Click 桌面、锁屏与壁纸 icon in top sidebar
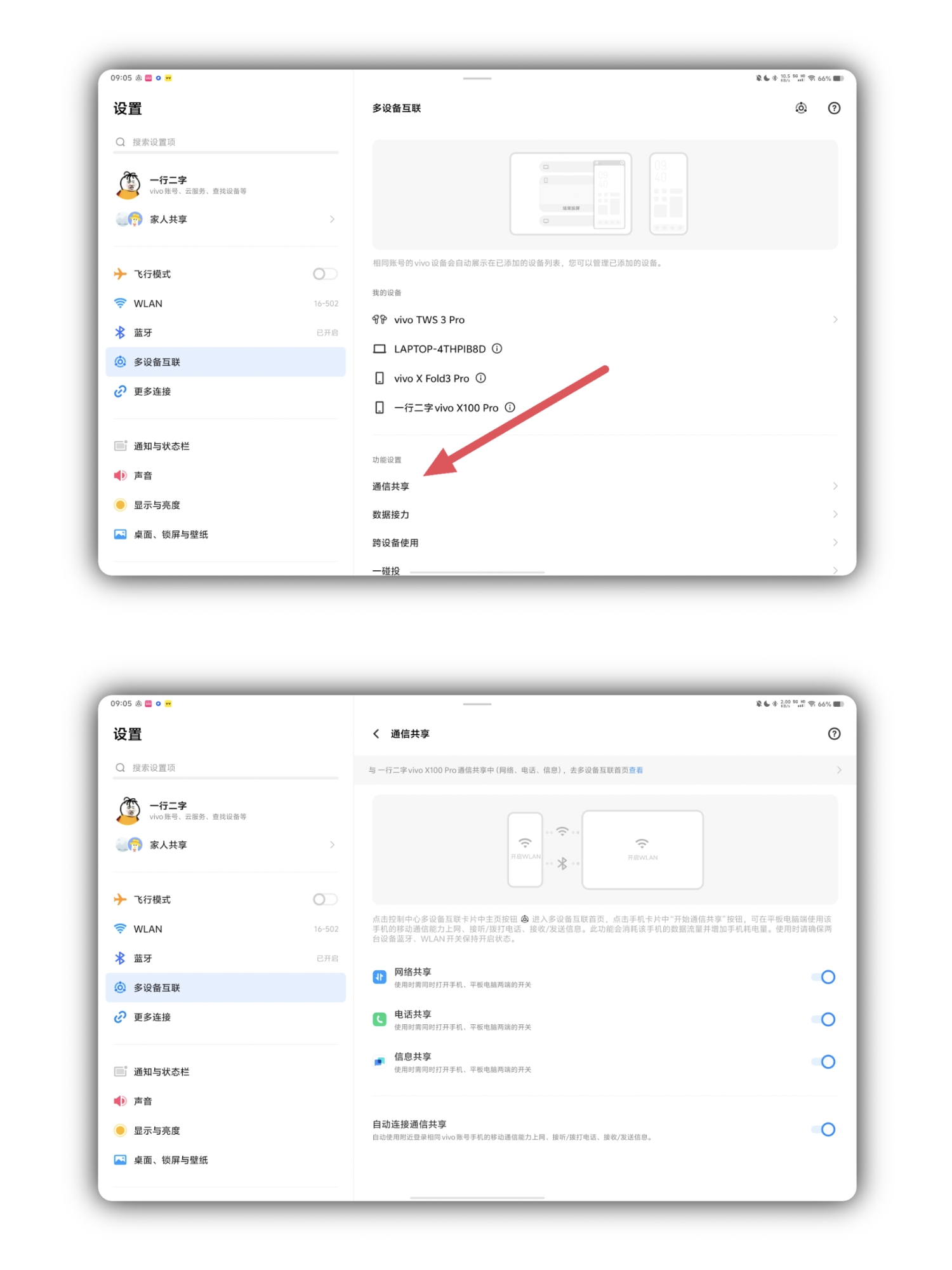Image resolution: width=952 pixels, height=1270 pixels. pyautogui.click(x=120, y=534)
